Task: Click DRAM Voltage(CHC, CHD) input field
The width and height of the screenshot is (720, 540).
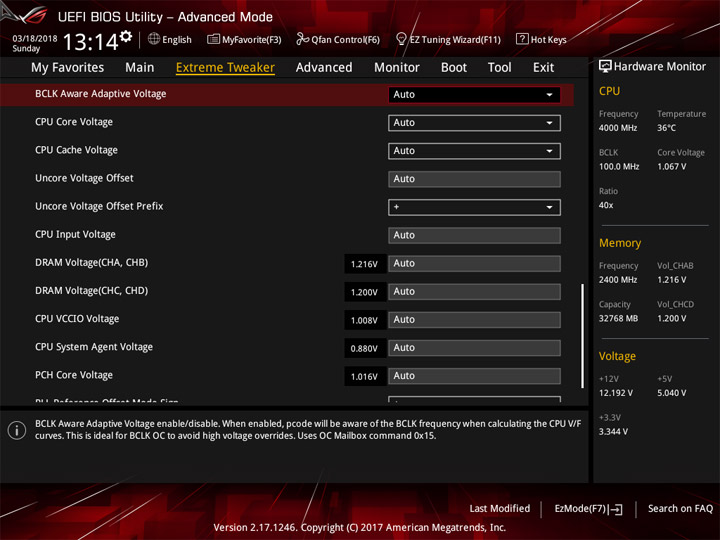Action: click(x=474, y=292)
